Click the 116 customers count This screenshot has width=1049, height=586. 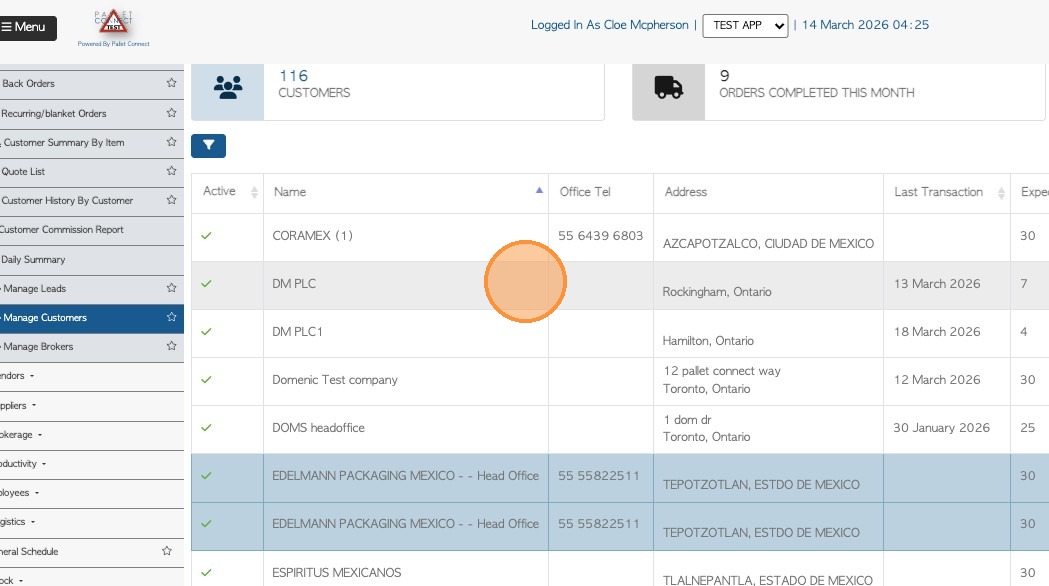pyautogui.click(x=293, y=76)
